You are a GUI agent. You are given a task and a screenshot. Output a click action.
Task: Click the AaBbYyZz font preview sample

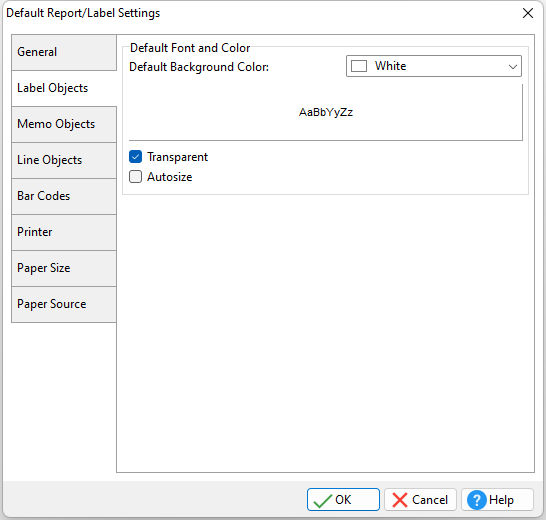pyautogui.click(x=326, y=112)
